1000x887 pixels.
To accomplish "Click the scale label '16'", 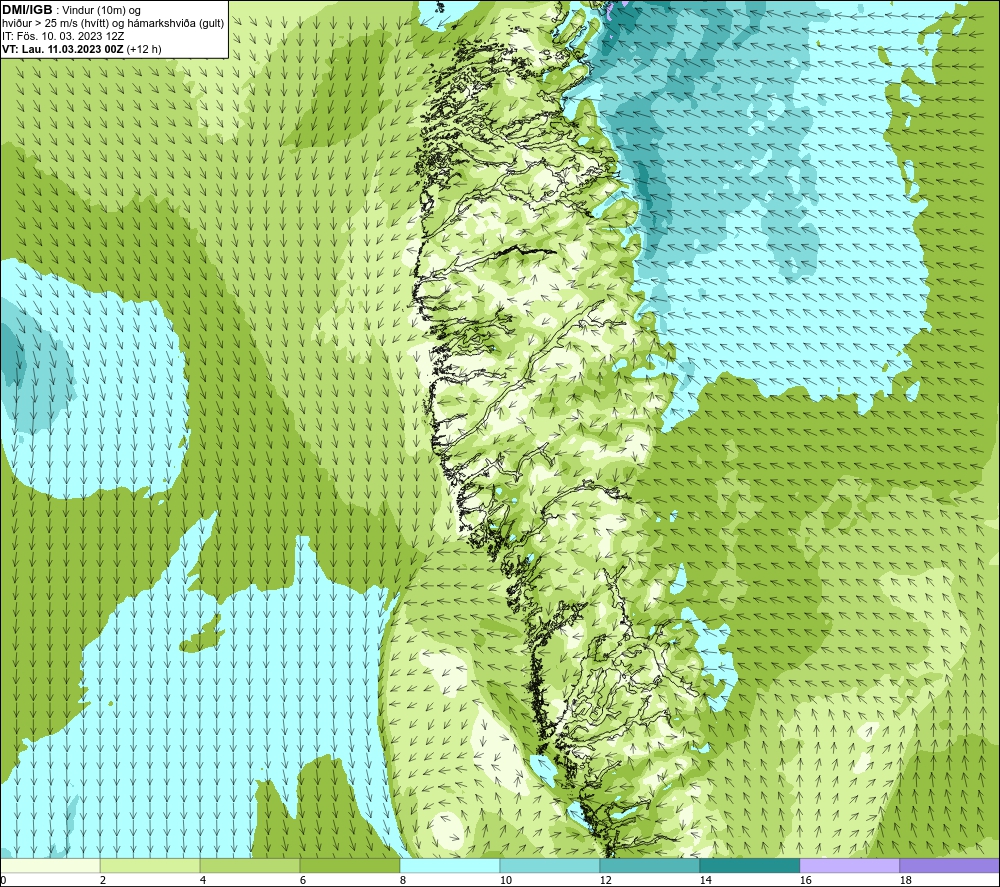I will pyautogui.click(x=805, y=881).
